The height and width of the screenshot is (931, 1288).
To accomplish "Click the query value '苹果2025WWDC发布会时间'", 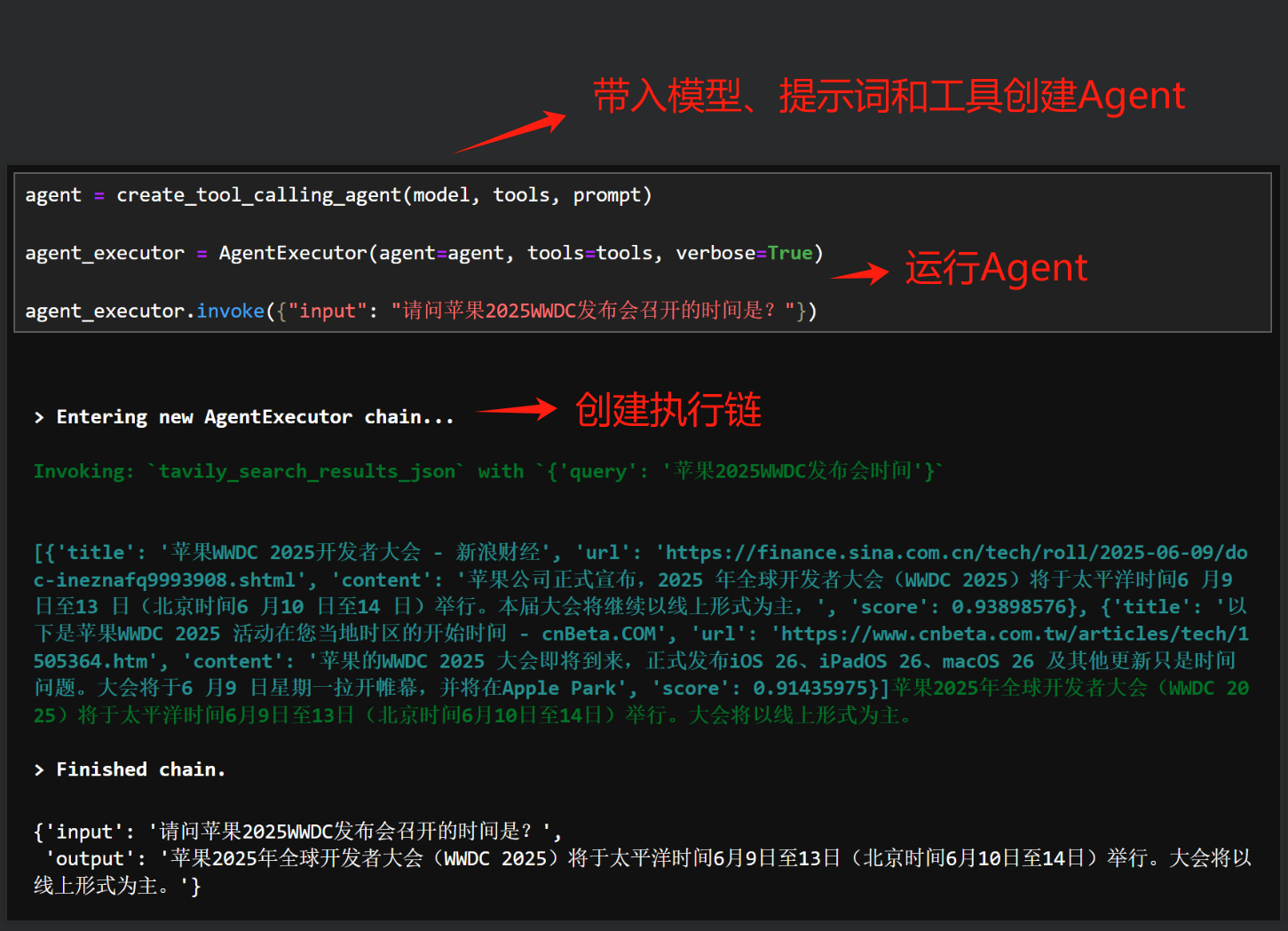I will [793, 471].
